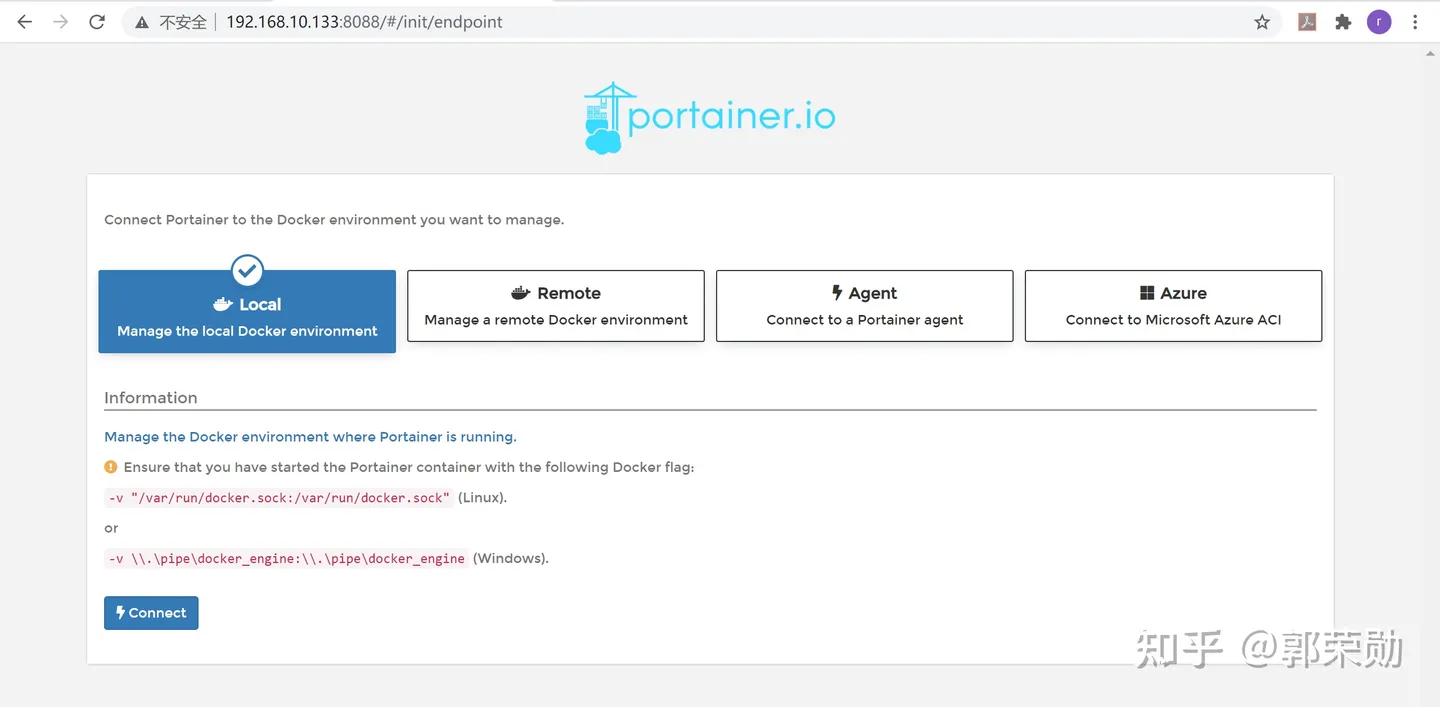This screenshot has height=707, width=1440.
Task: Click the browser back arrow
Action: click(25, 22)
